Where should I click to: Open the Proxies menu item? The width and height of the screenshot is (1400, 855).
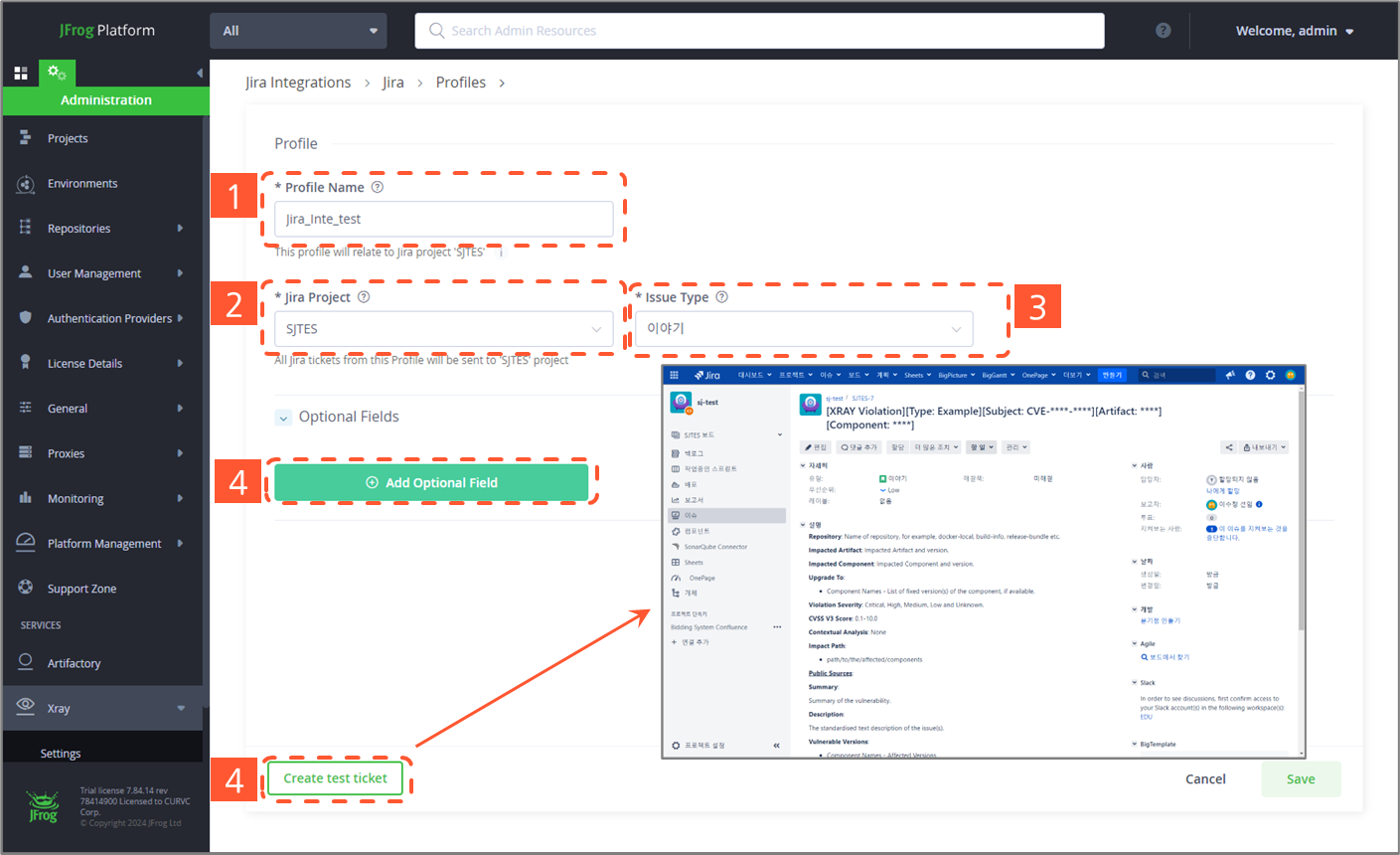pyautogui.click(x=102, y=453)
